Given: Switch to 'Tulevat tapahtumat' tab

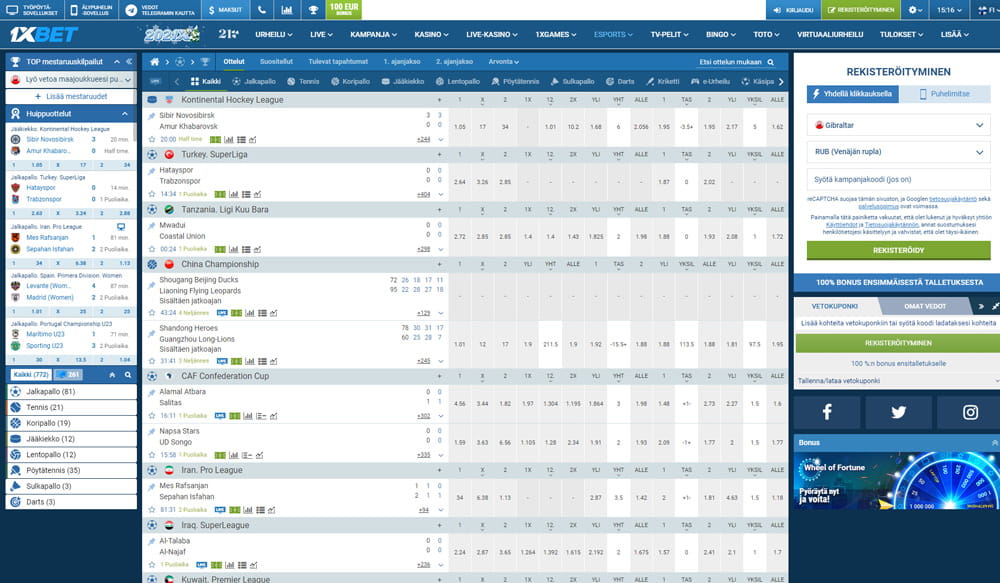Looking at the screenshot, I should [338, 62].
